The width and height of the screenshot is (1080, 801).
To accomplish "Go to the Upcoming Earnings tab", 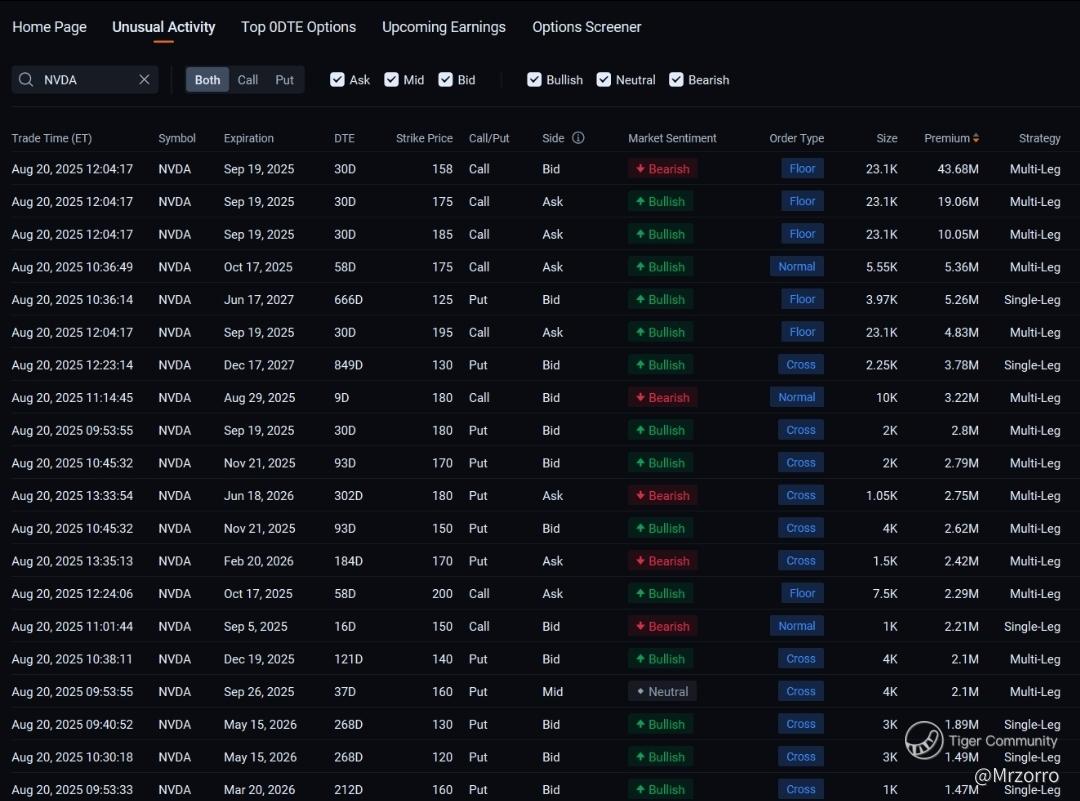I will click(443, 27).
